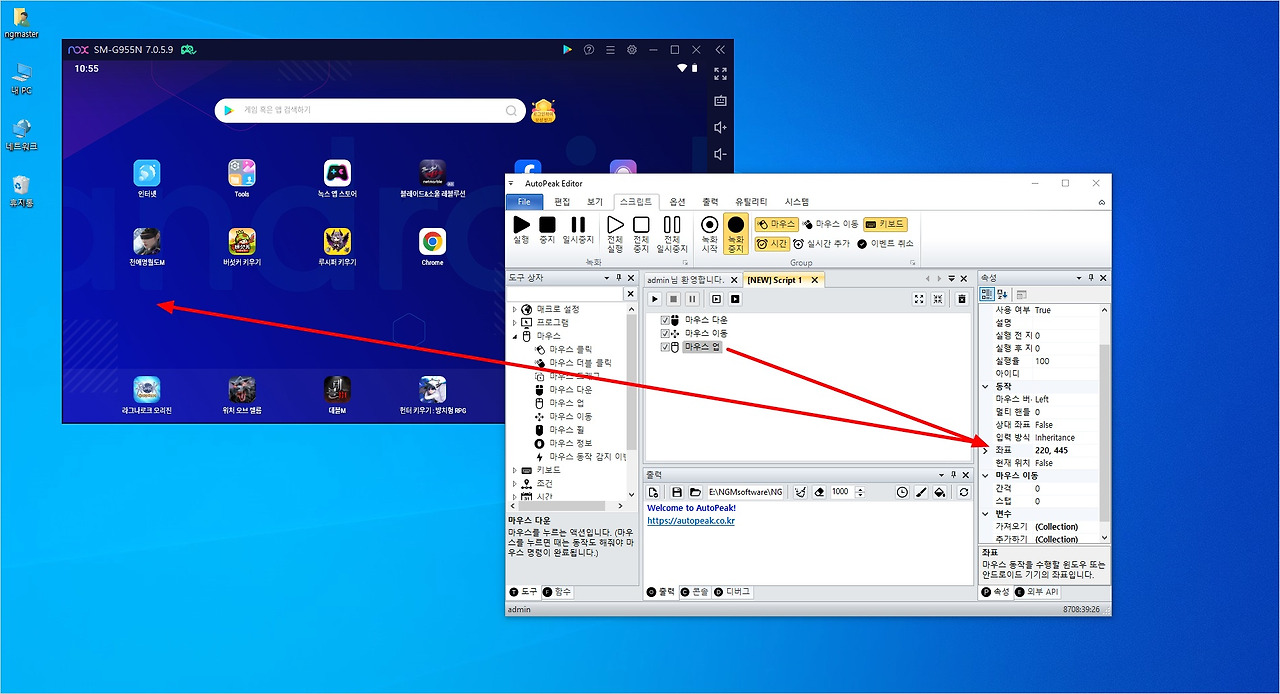
Task: Open the 유틸리티 ribbon tab
Action: (x=752, y=202)
